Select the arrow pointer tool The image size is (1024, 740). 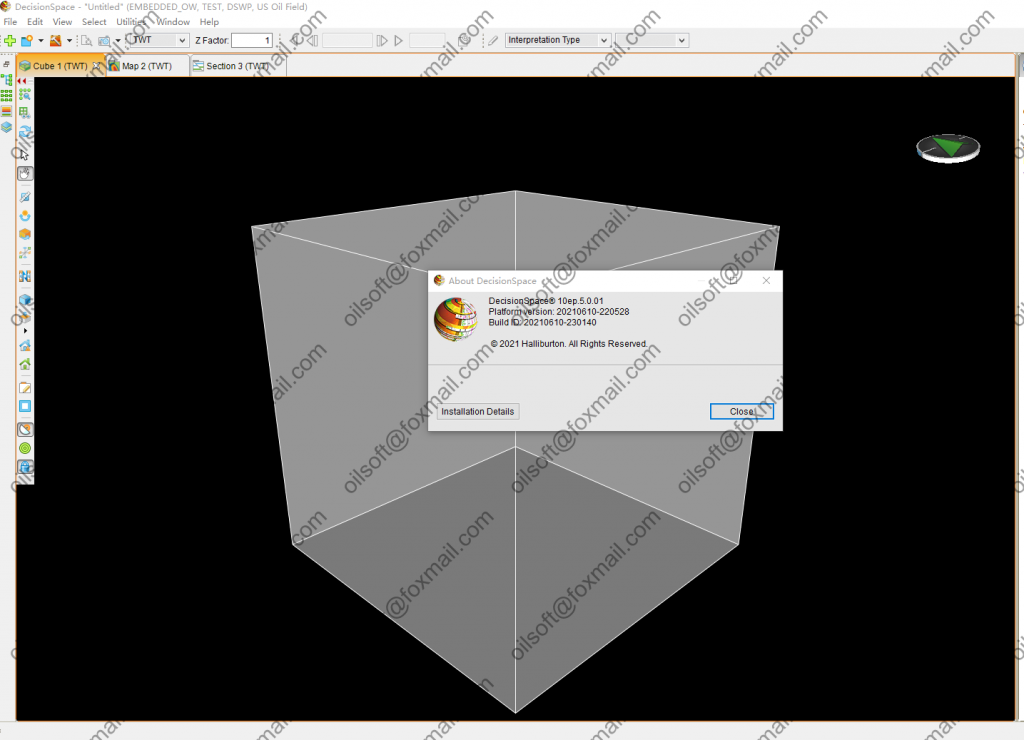25,155
